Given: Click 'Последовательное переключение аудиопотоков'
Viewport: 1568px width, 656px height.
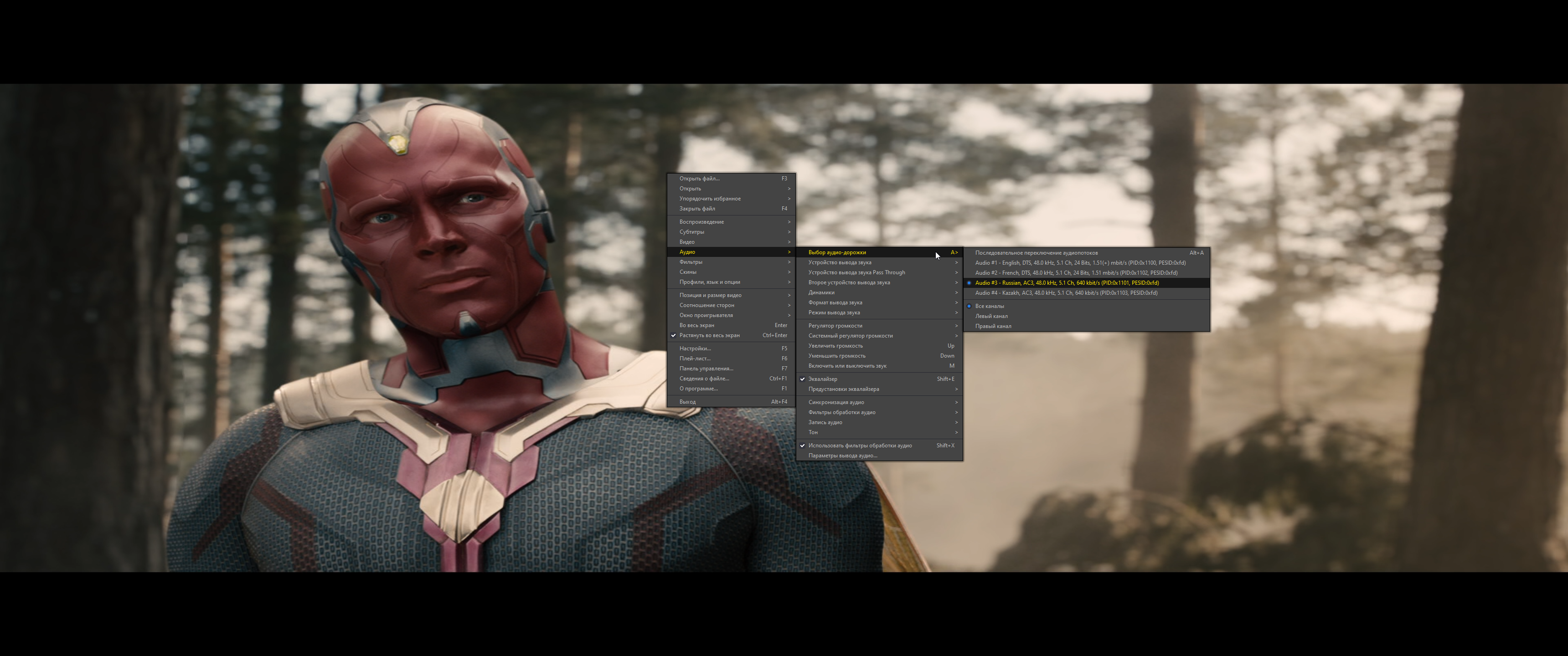Looking at the screenshot, I should (x=1087, y=252).
